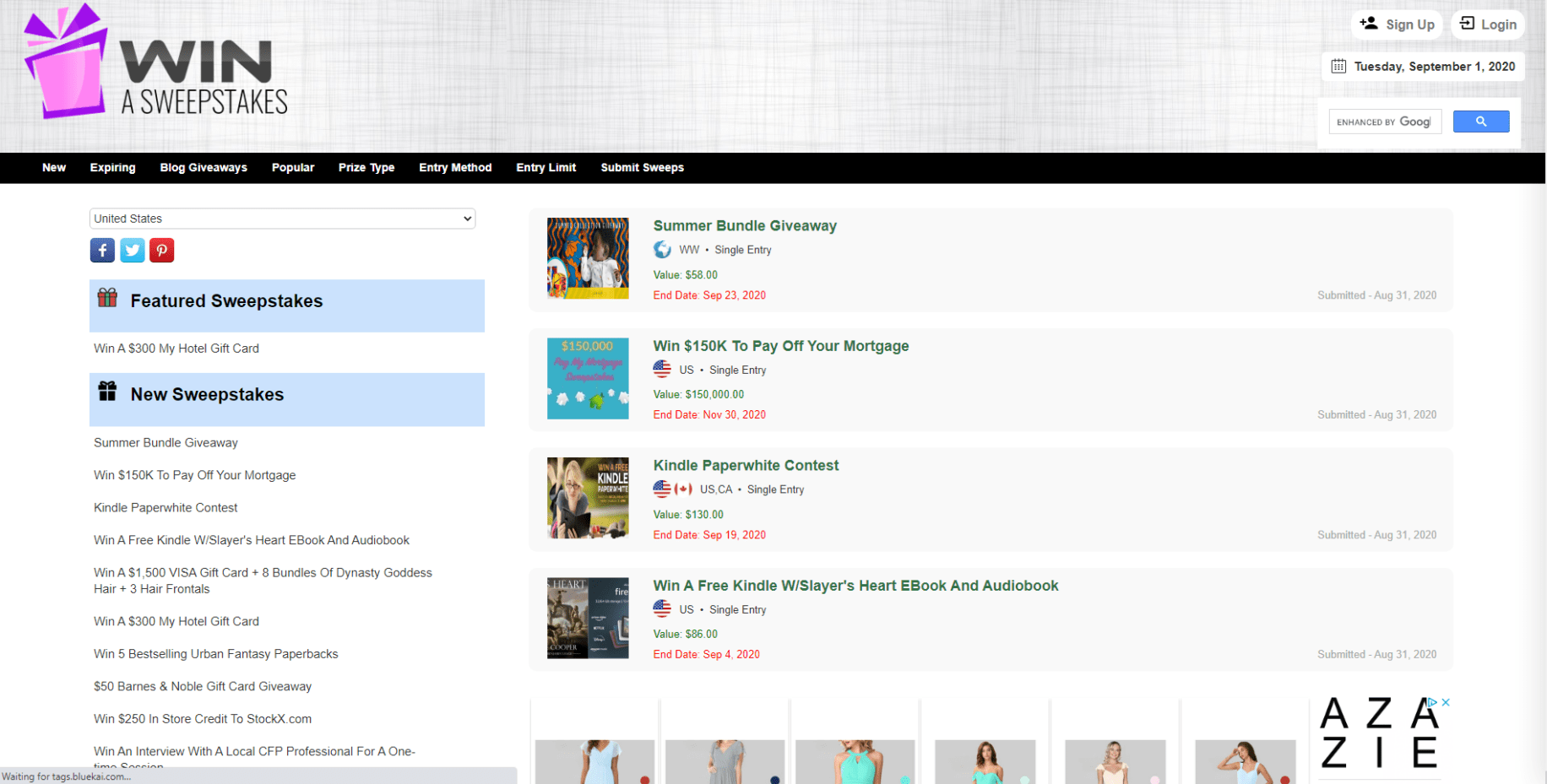Open the United States country dropdown
This screenshot has height=784, width=1547.
tap(282, 219)
